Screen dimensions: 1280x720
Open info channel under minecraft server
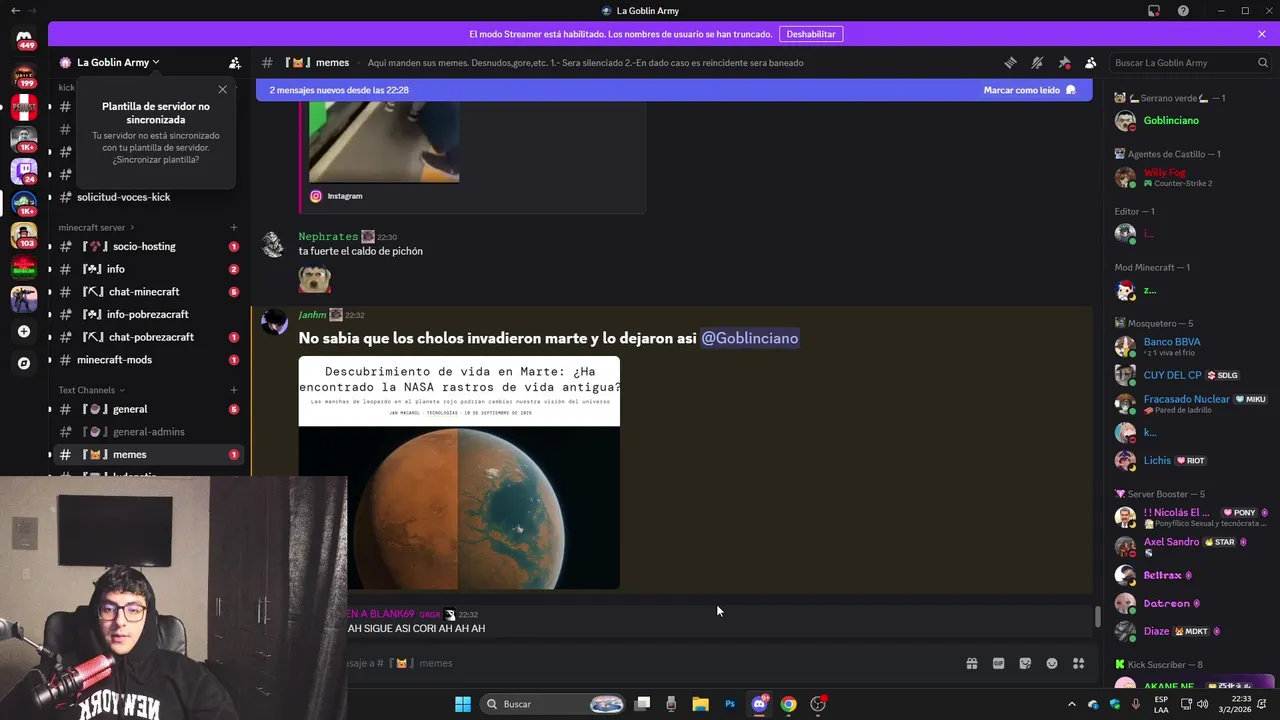(150, 269)
